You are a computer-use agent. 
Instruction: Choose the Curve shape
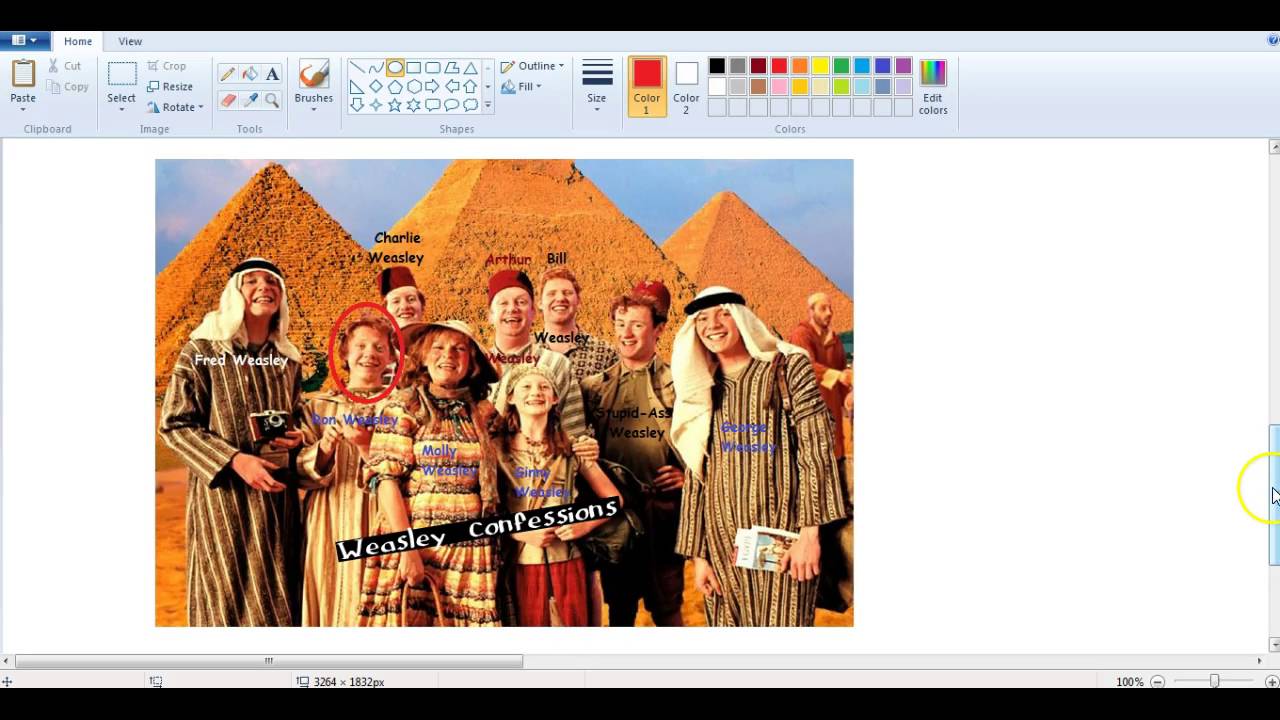(x=376, y=68)
